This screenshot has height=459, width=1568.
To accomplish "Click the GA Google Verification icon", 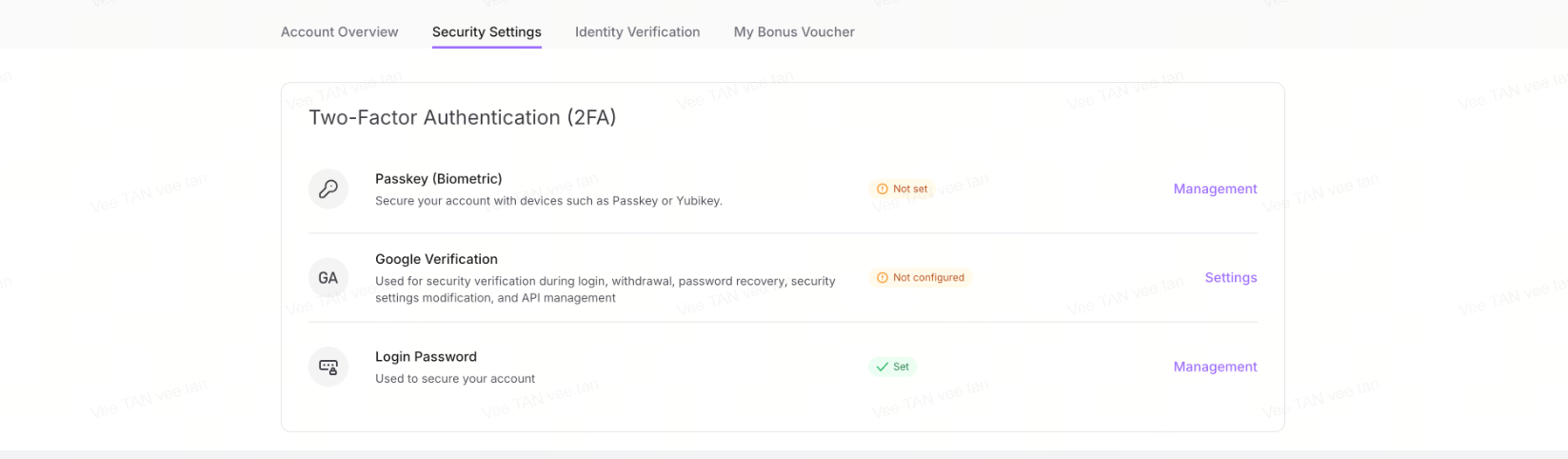I will coord(328,278).
